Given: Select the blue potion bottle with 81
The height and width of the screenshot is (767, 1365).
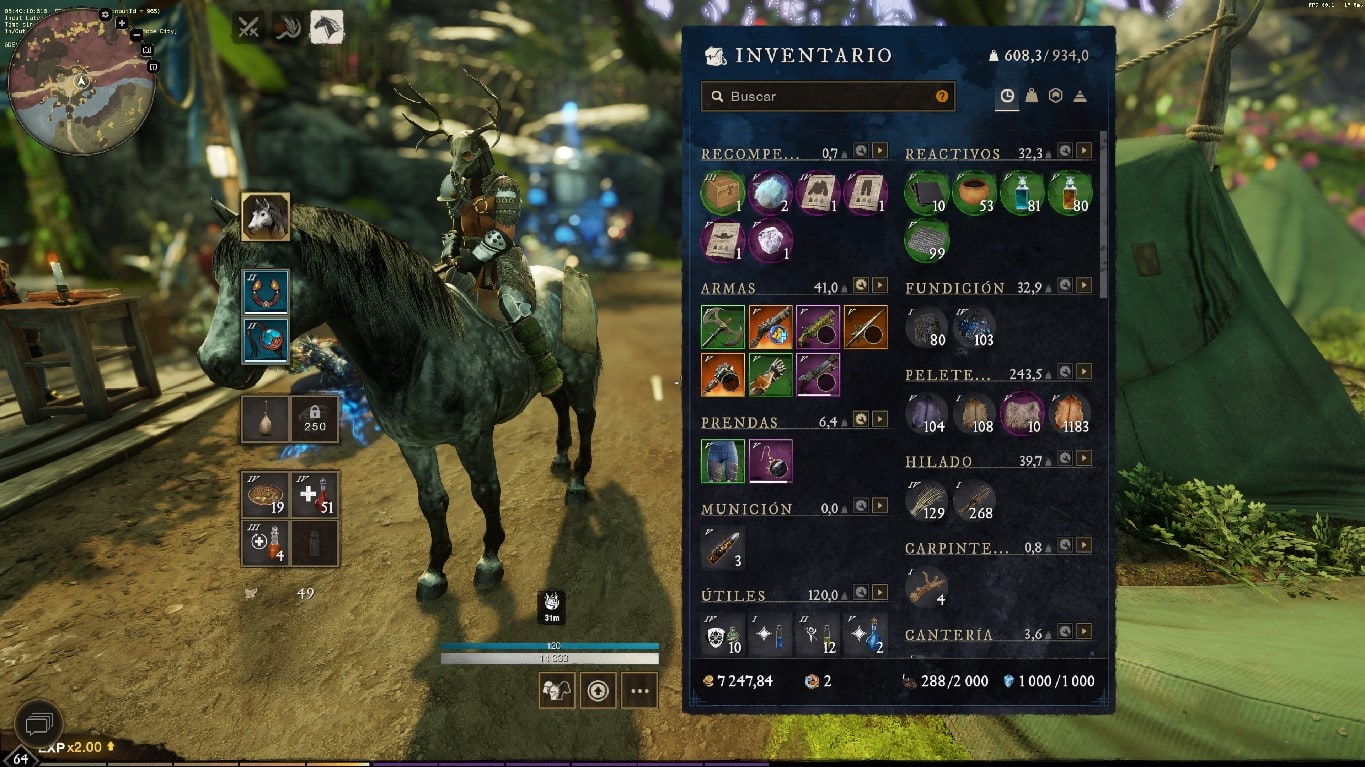Looking at the screenshot, I should click(1022, 193).
